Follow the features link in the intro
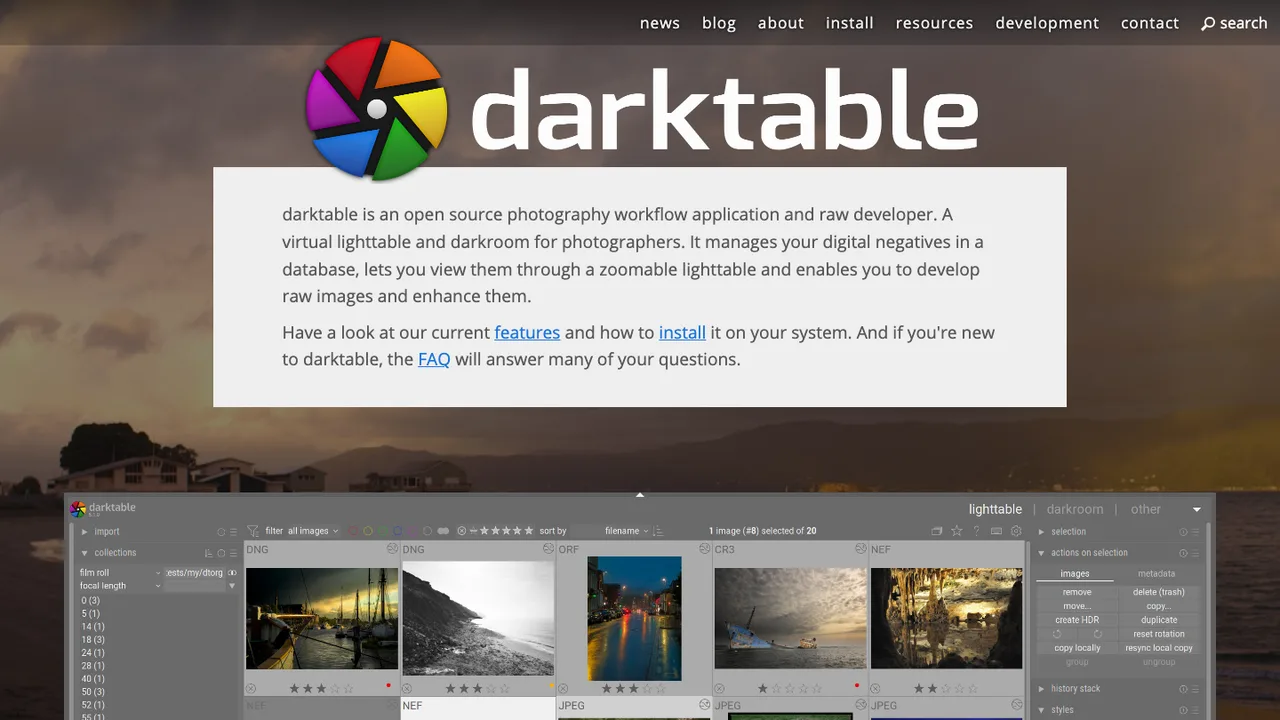The height and width of the screenshot is (720, 1280). coord(527,332)
